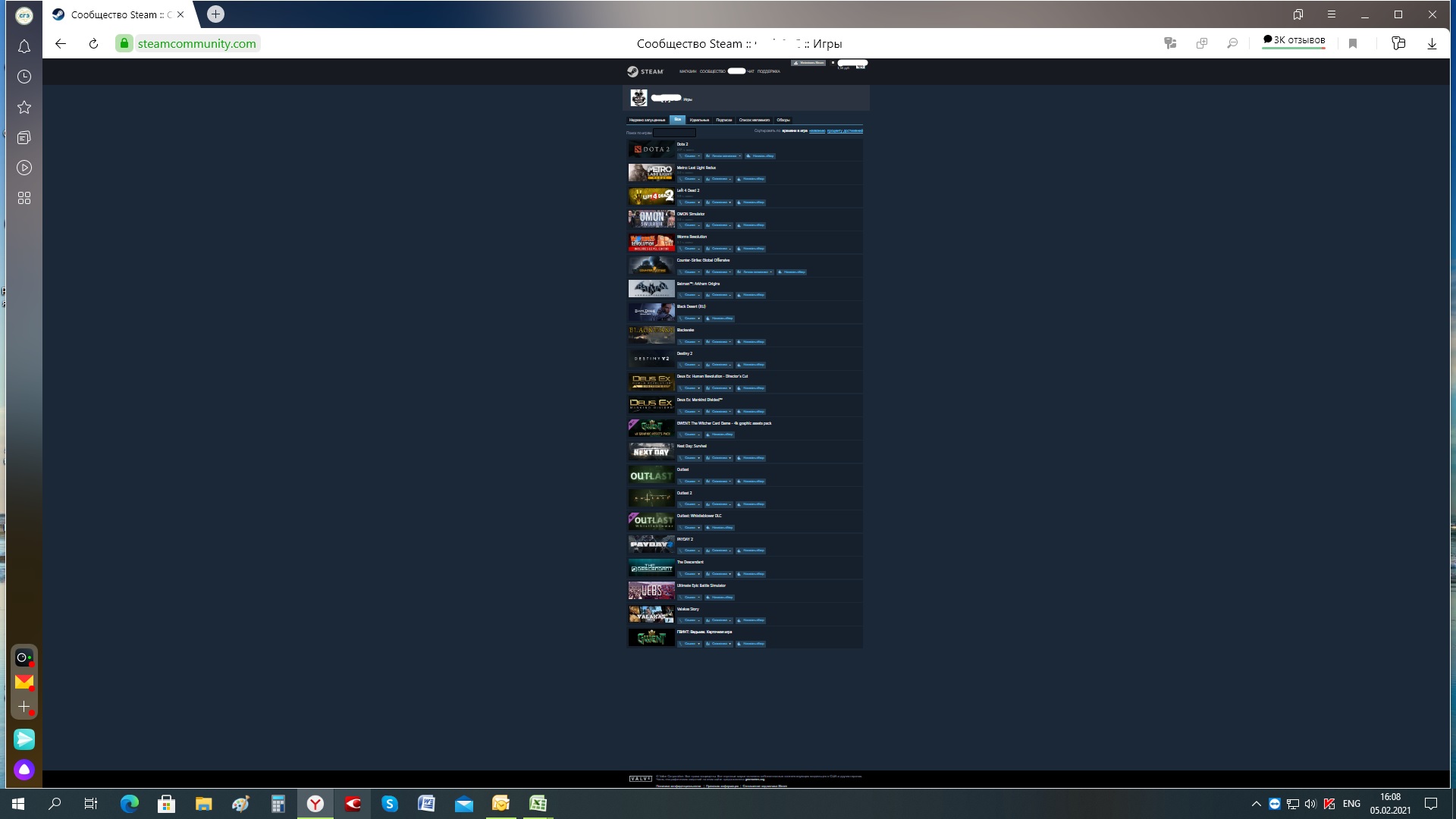Click the Steam logo in page header

pyautogui.click(x=645, y=71)
